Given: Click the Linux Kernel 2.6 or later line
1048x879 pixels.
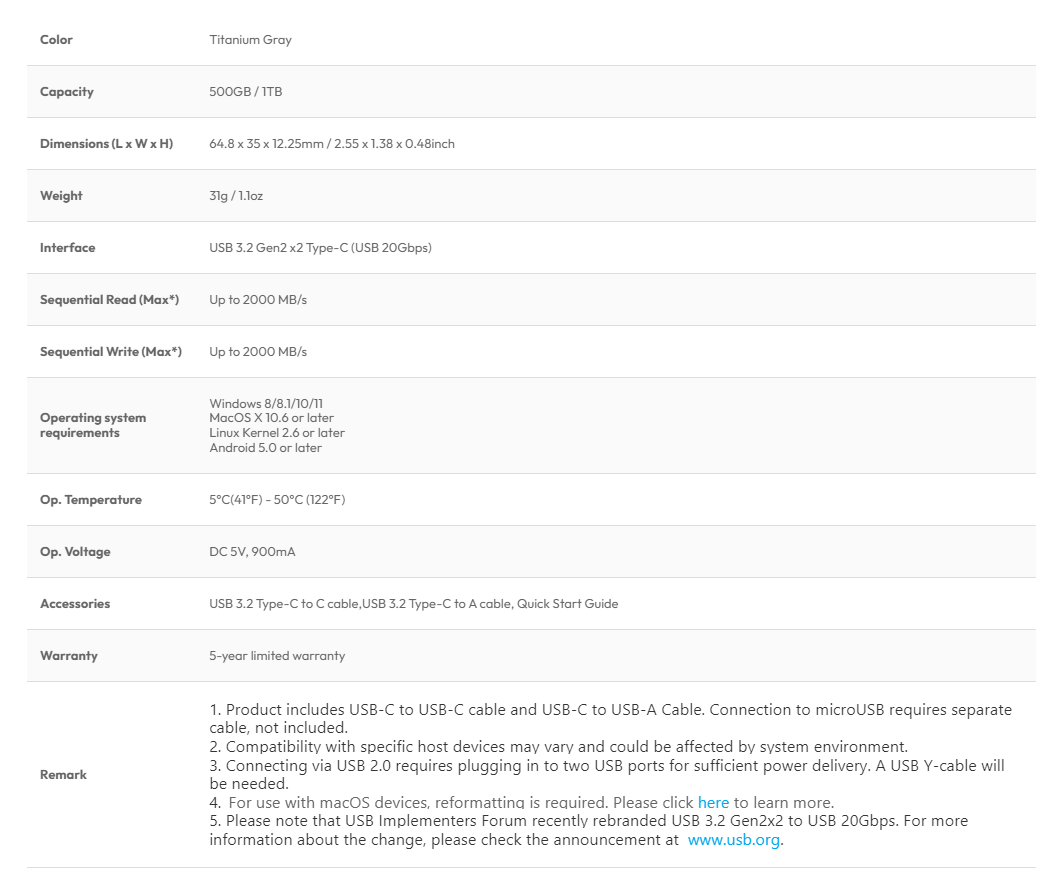Looking at the screenshot, I should pos(277,433).
